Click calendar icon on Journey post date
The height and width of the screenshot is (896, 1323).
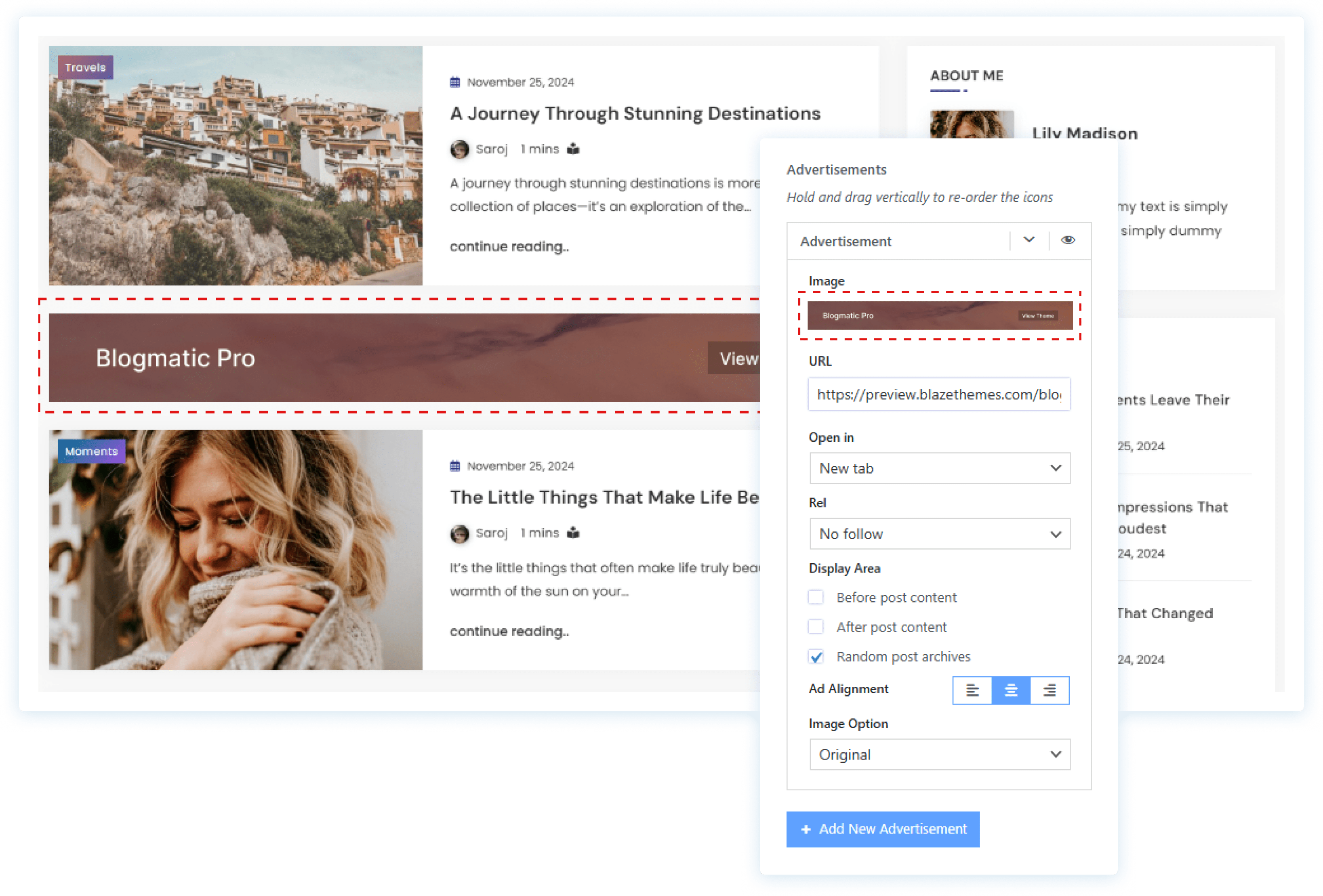click(455, 82)
